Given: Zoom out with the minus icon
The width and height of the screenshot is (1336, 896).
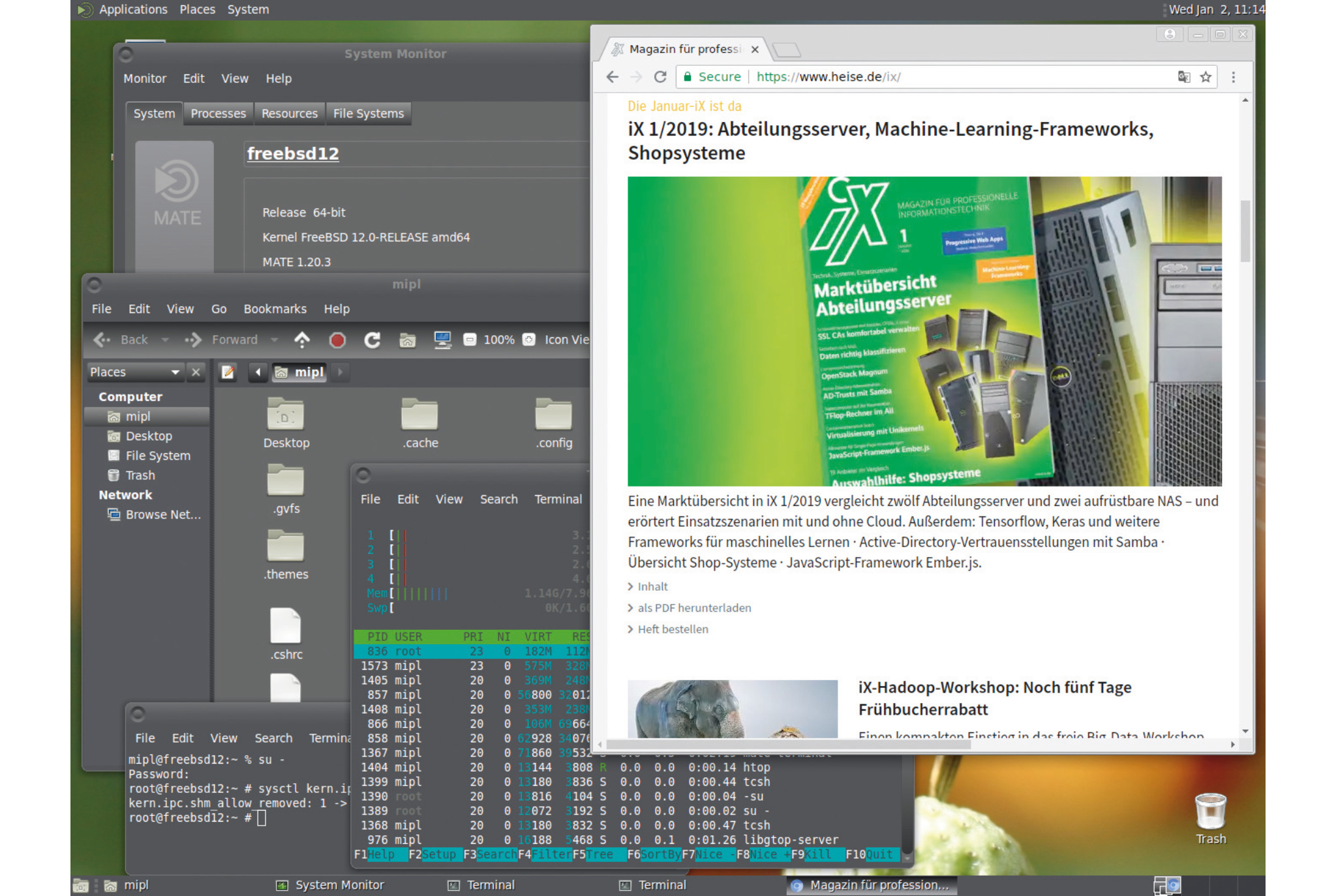Looking at the screenshot, I should pyautogui.click(x=470, y=340).
